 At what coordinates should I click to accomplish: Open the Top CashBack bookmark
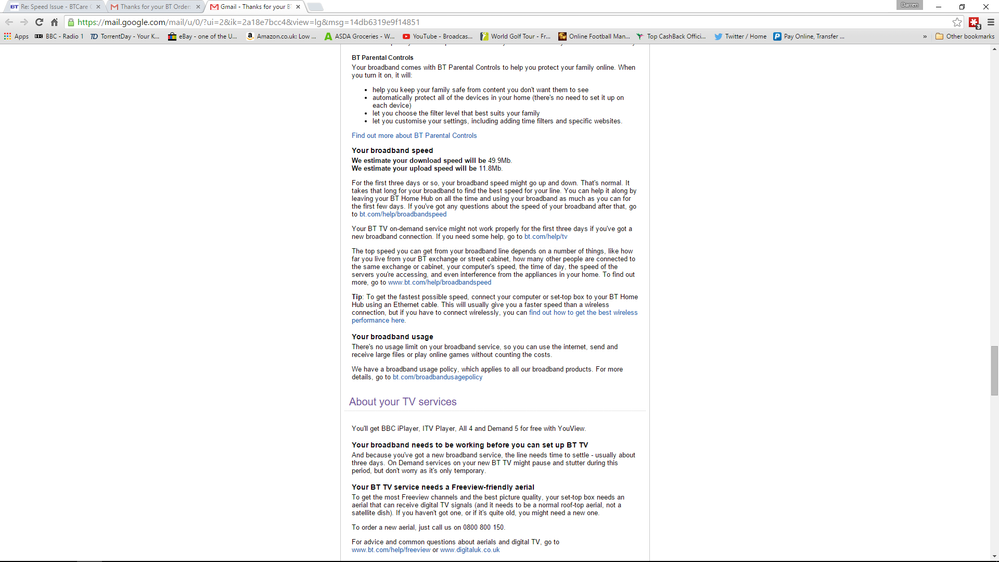(x=672, y=36)
